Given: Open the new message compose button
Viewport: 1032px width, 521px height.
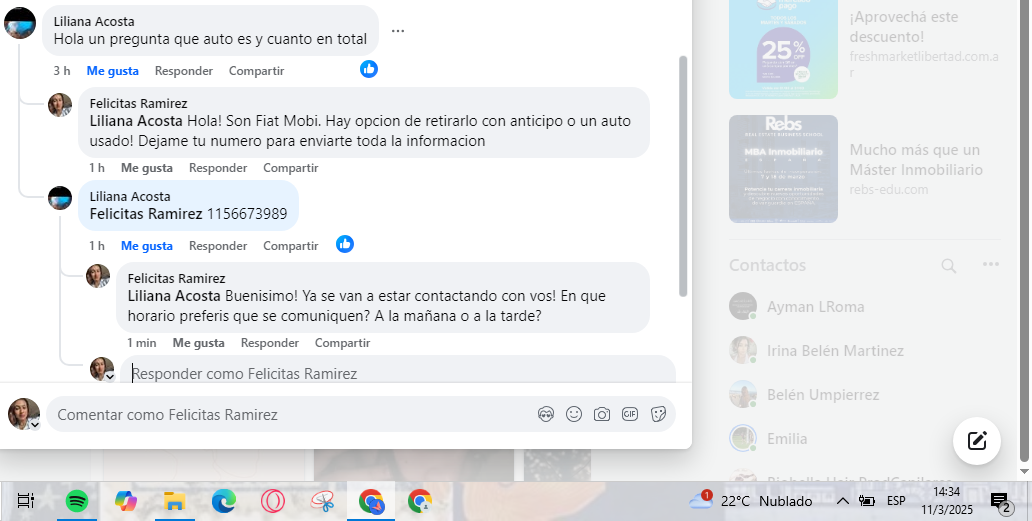Looking at the screenshot, I should [977, 441].
